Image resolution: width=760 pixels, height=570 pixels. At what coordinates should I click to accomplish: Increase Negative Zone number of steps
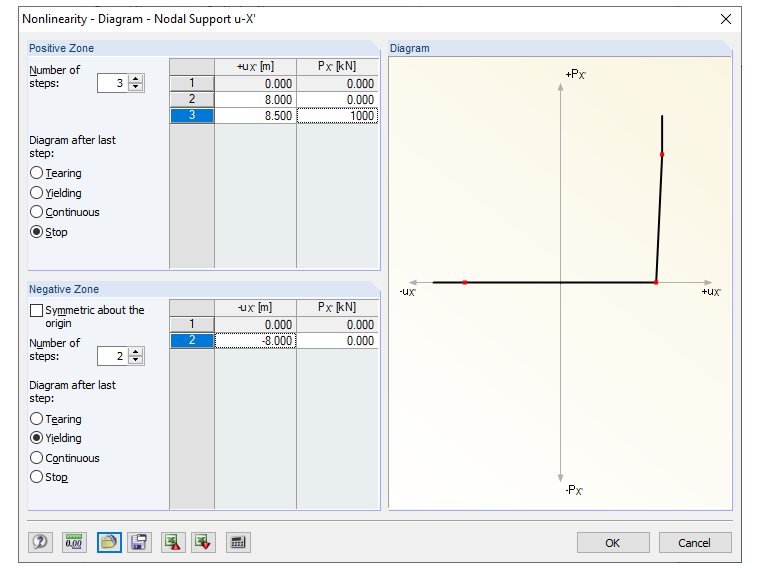coord(136,351)
